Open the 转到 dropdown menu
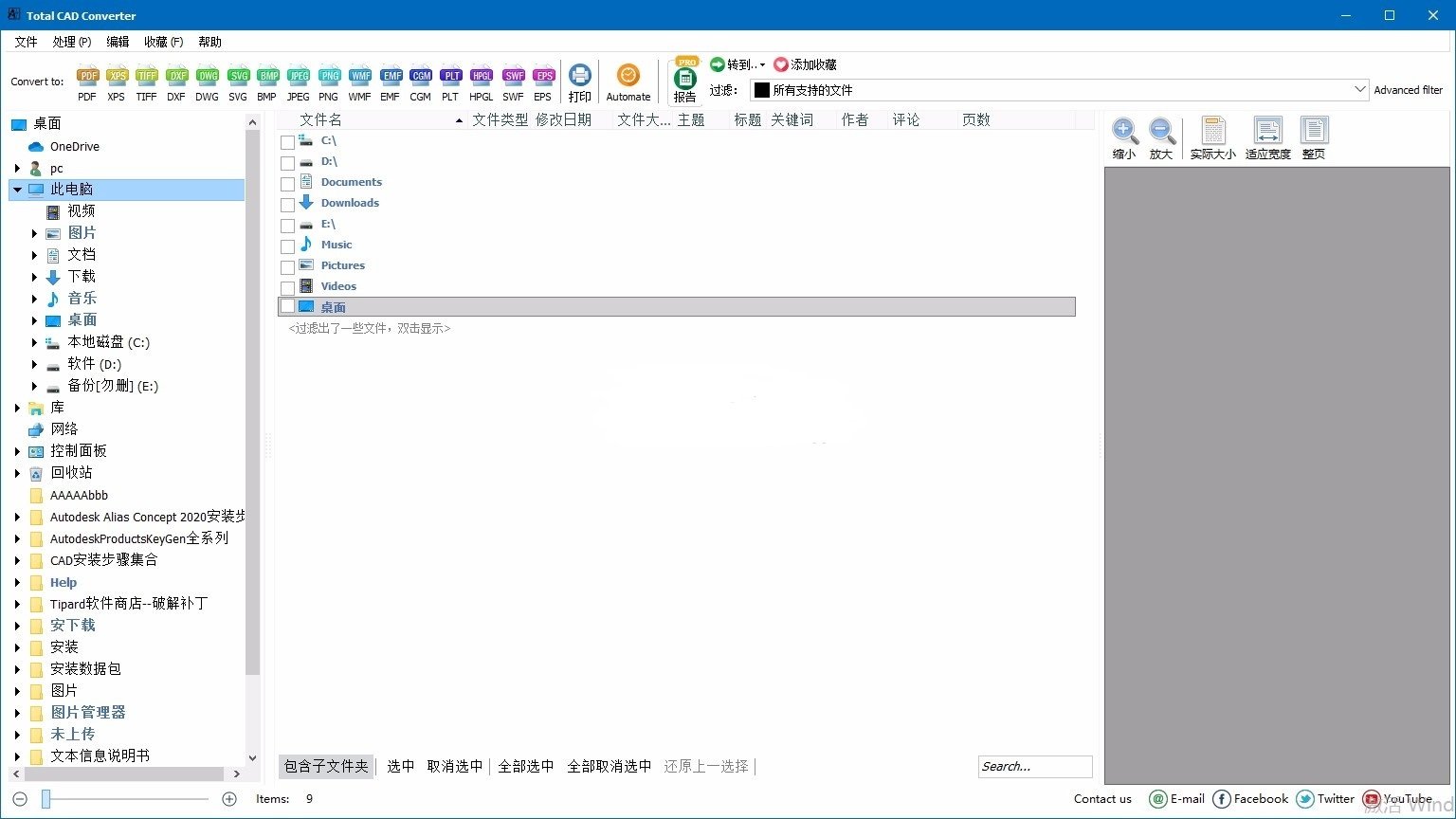 737,64
